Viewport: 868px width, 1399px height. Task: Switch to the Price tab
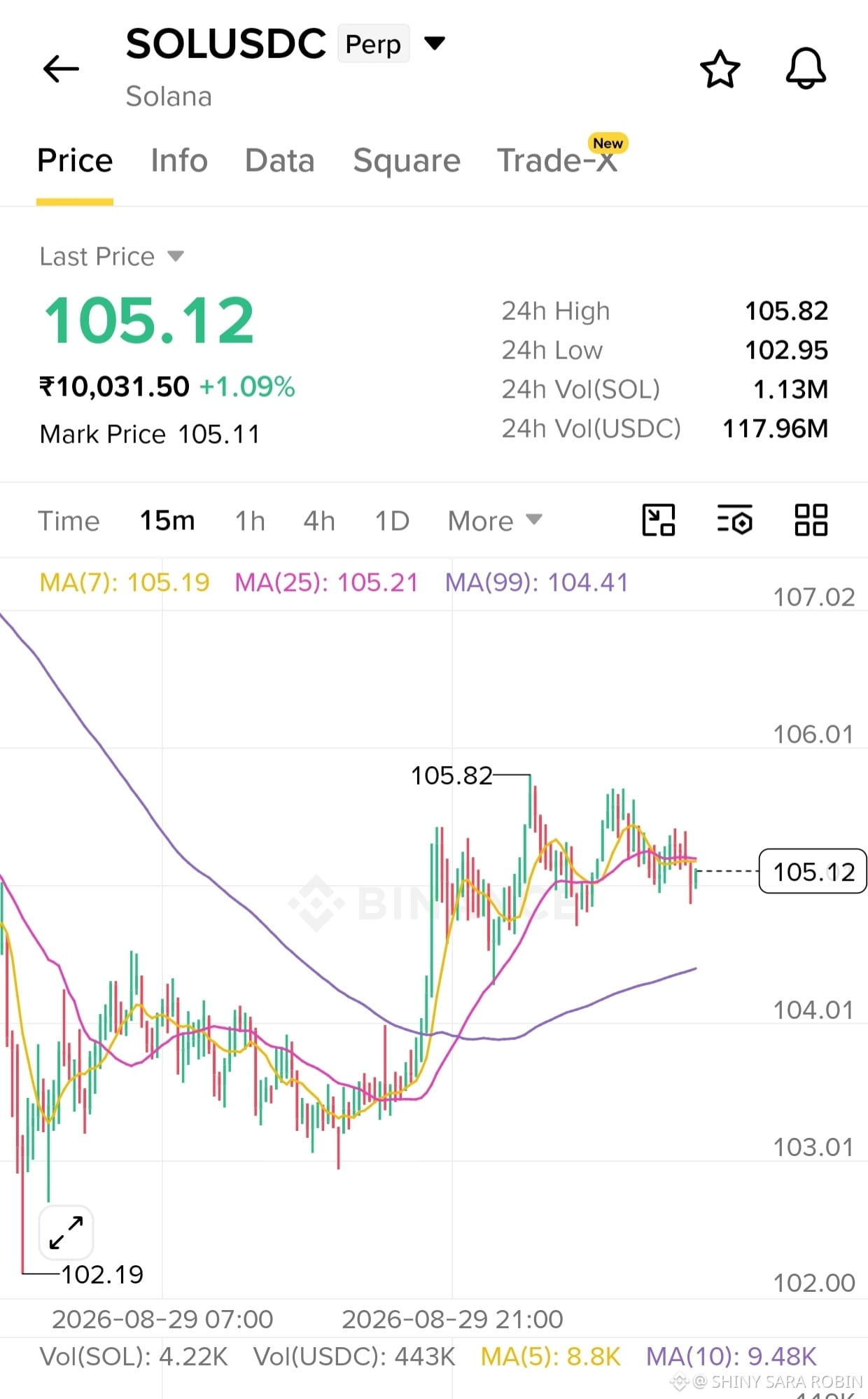pos(75,160)
